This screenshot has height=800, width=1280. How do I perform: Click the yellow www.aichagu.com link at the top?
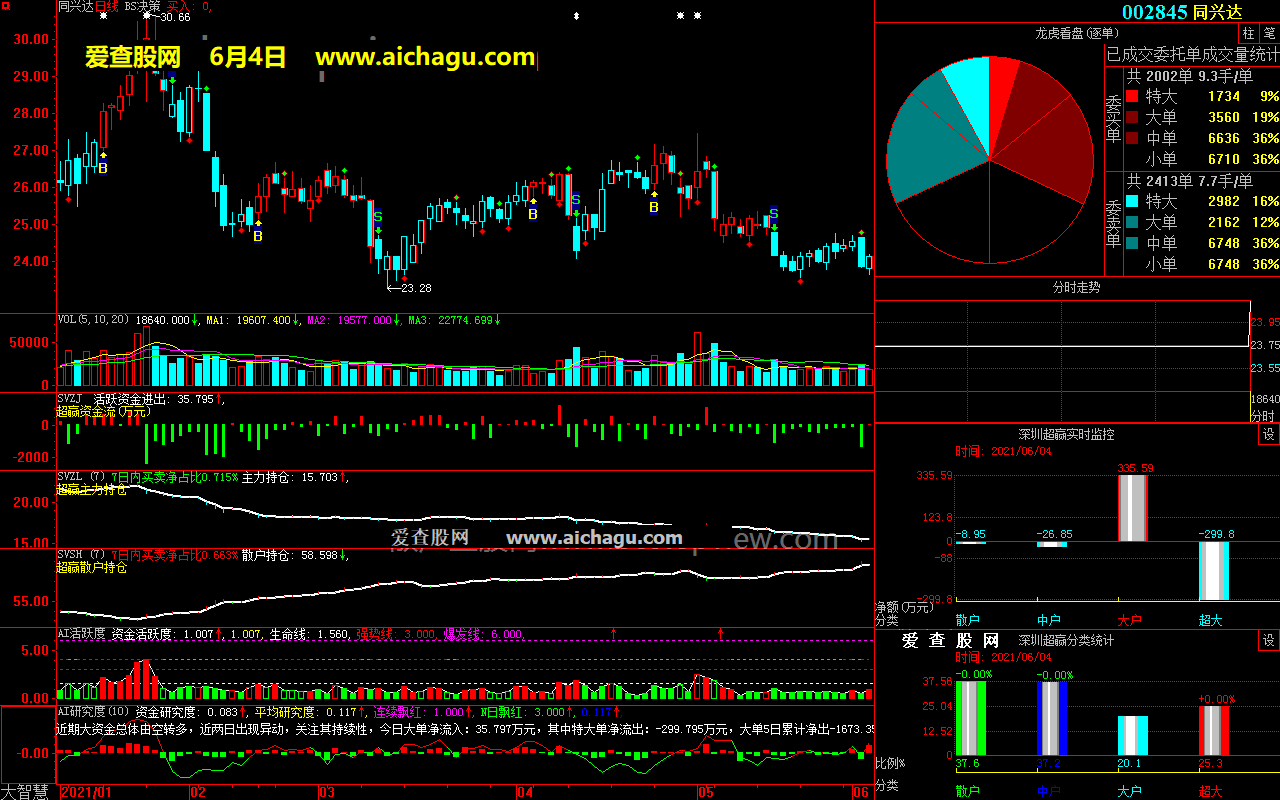pyautogui.click(x=425, y=57)
